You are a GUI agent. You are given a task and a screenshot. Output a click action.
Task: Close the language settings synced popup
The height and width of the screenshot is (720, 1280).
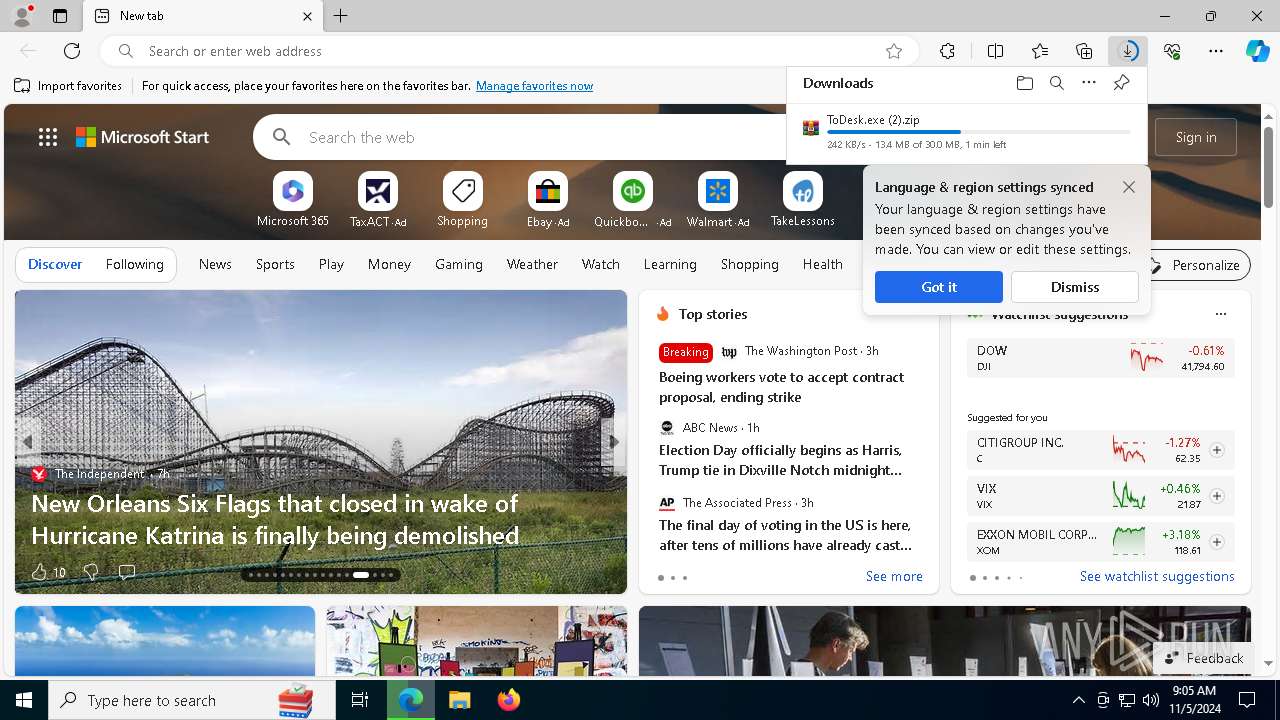point(1129,187)
